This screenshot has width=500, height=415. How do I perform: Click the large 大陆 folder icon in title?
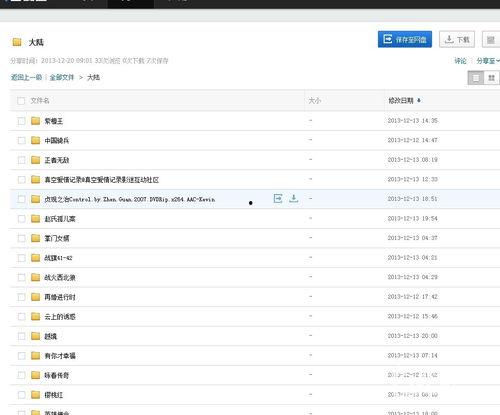click(x=17, y=42)
